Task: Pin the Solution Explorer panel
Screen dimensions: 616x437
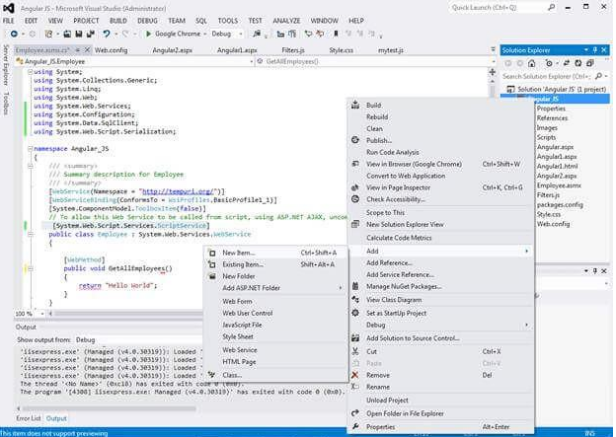Action: (595, 50)
